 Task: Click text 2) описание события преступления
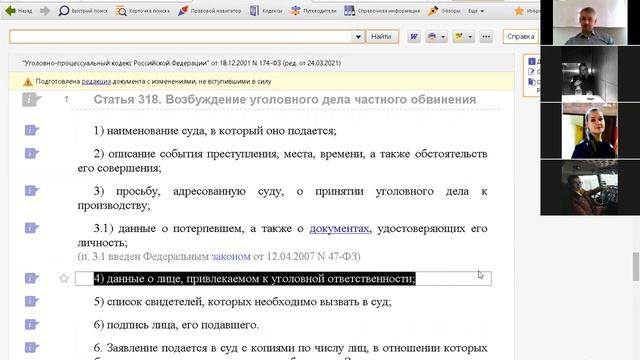(282, 161)
